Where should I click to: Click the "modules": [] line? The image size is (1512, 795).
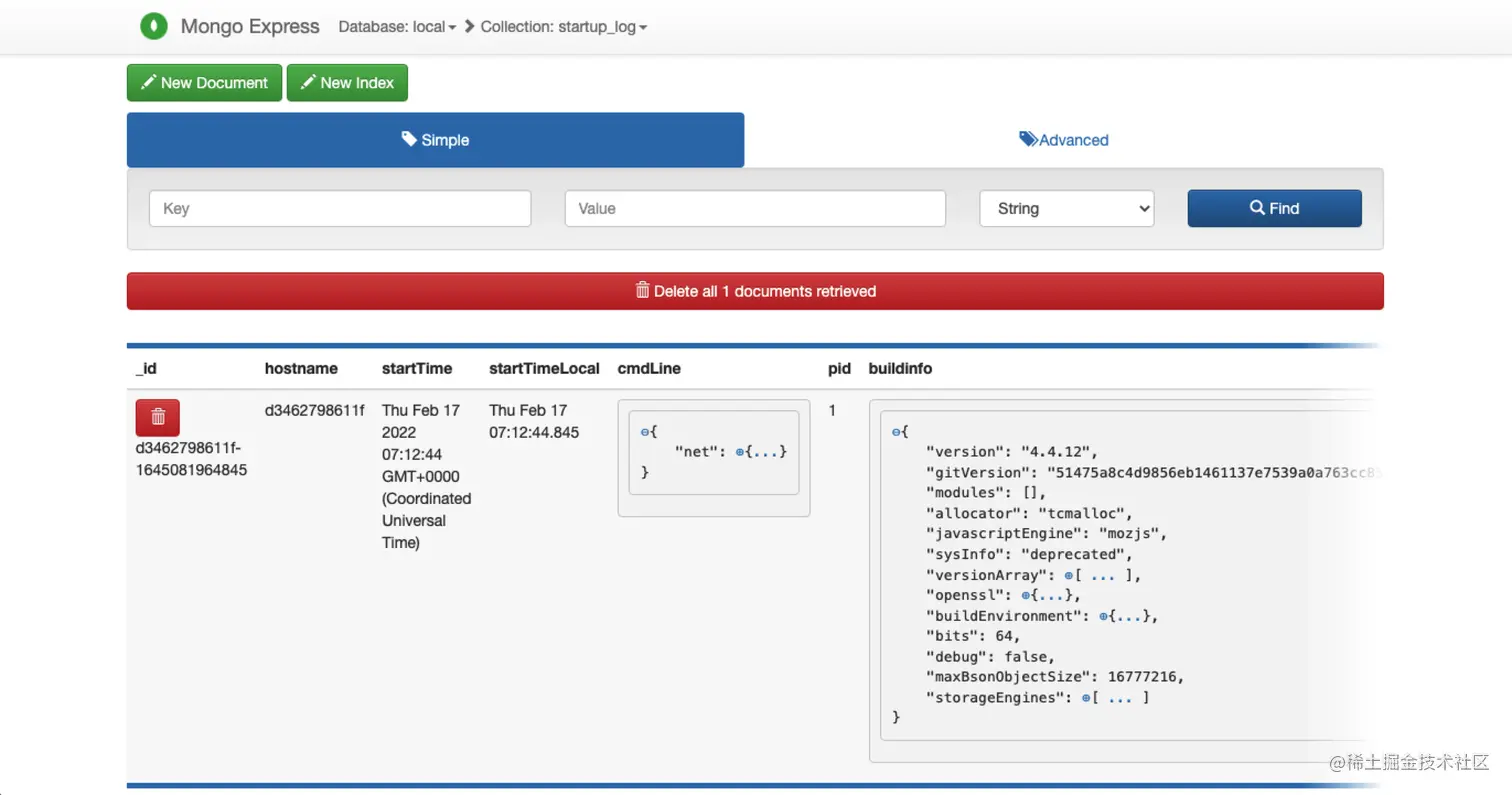[x=986, y=493]
